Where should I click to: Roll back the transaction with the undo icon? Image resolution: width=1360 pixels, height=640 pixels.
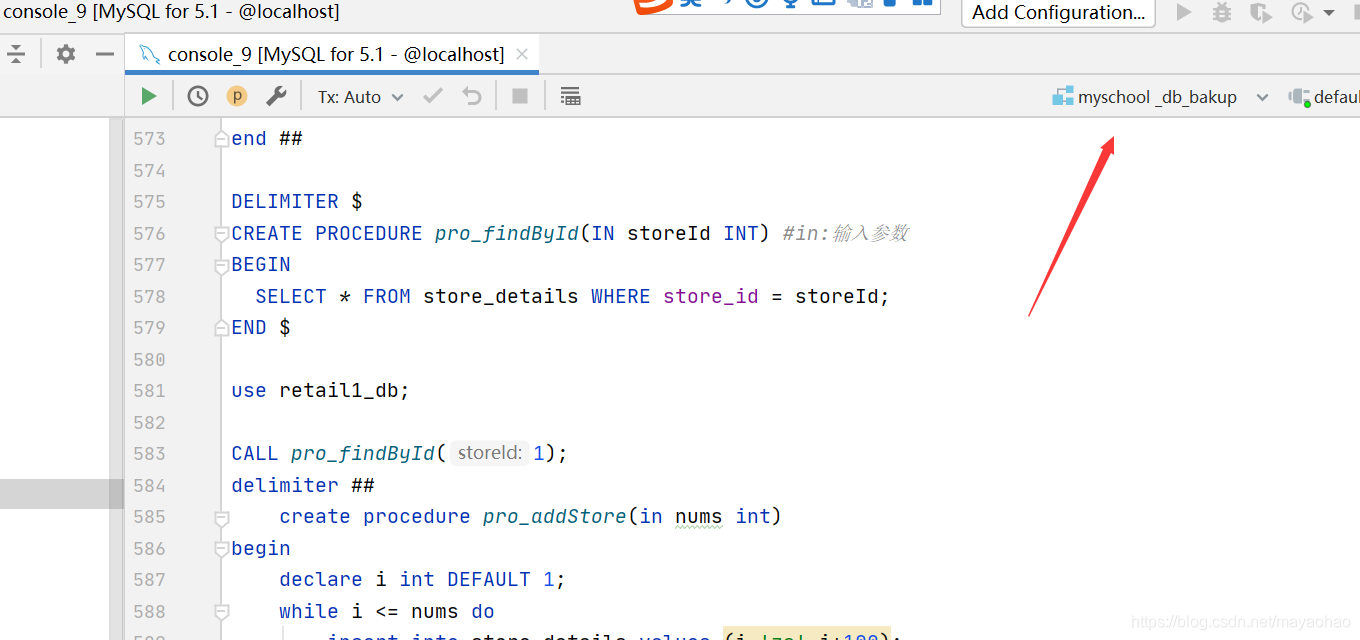pyautogui.click(x=470, y=95)
